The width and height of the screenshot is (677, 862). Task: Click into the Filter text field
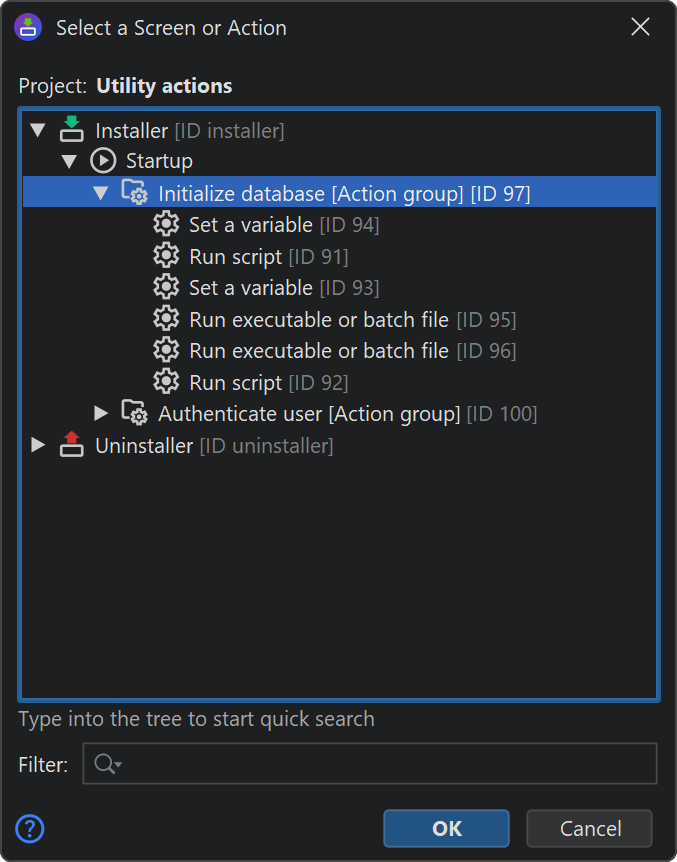pos(380,764)
